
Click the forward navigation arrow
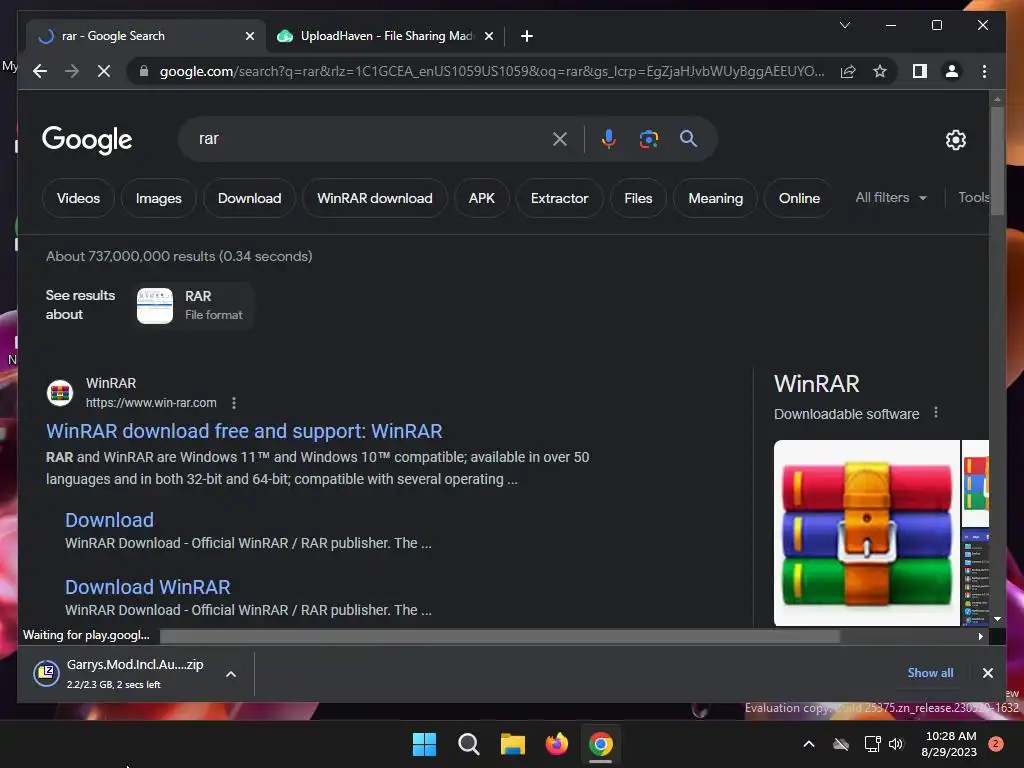72,71
